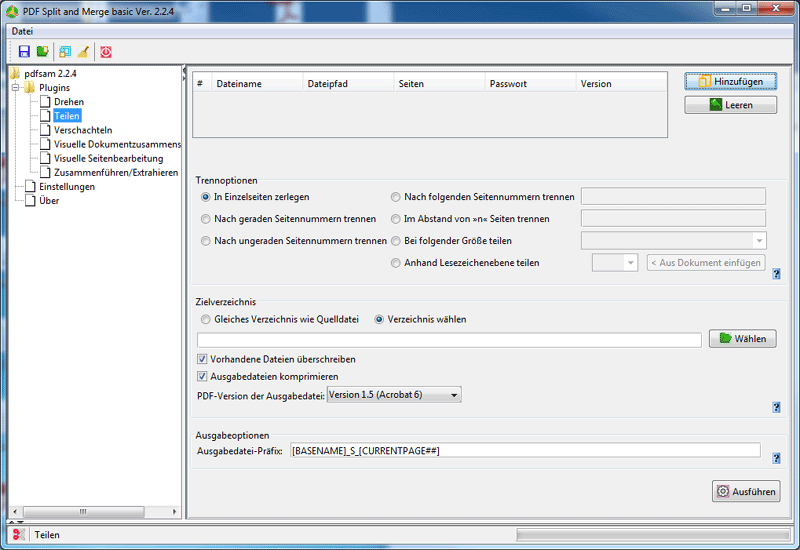
Task: Click the Seiten column header
Action: pyautogui.click(x=439, y=84)
